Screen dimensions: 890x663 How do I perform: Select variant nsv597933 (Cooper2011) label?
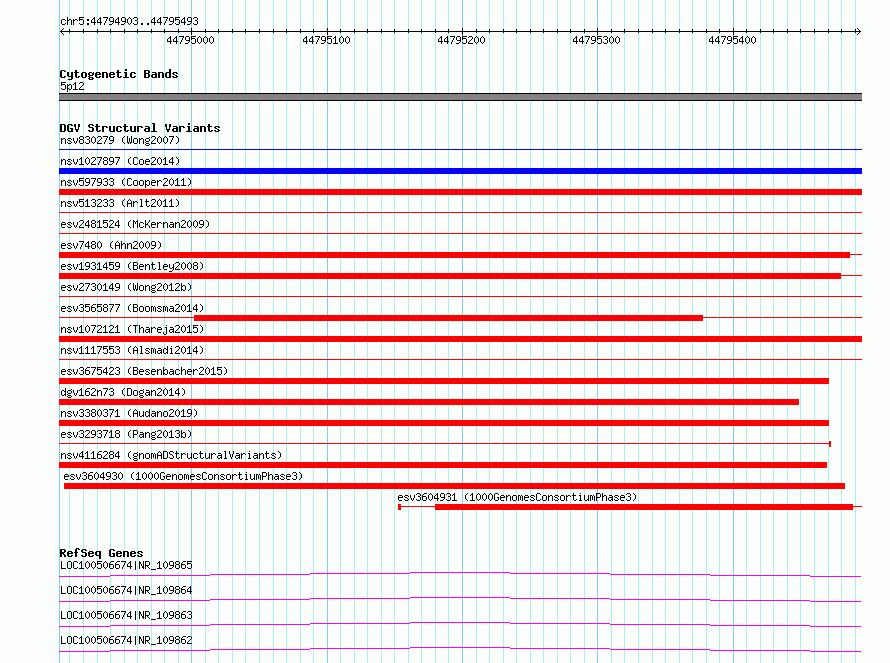126,182
